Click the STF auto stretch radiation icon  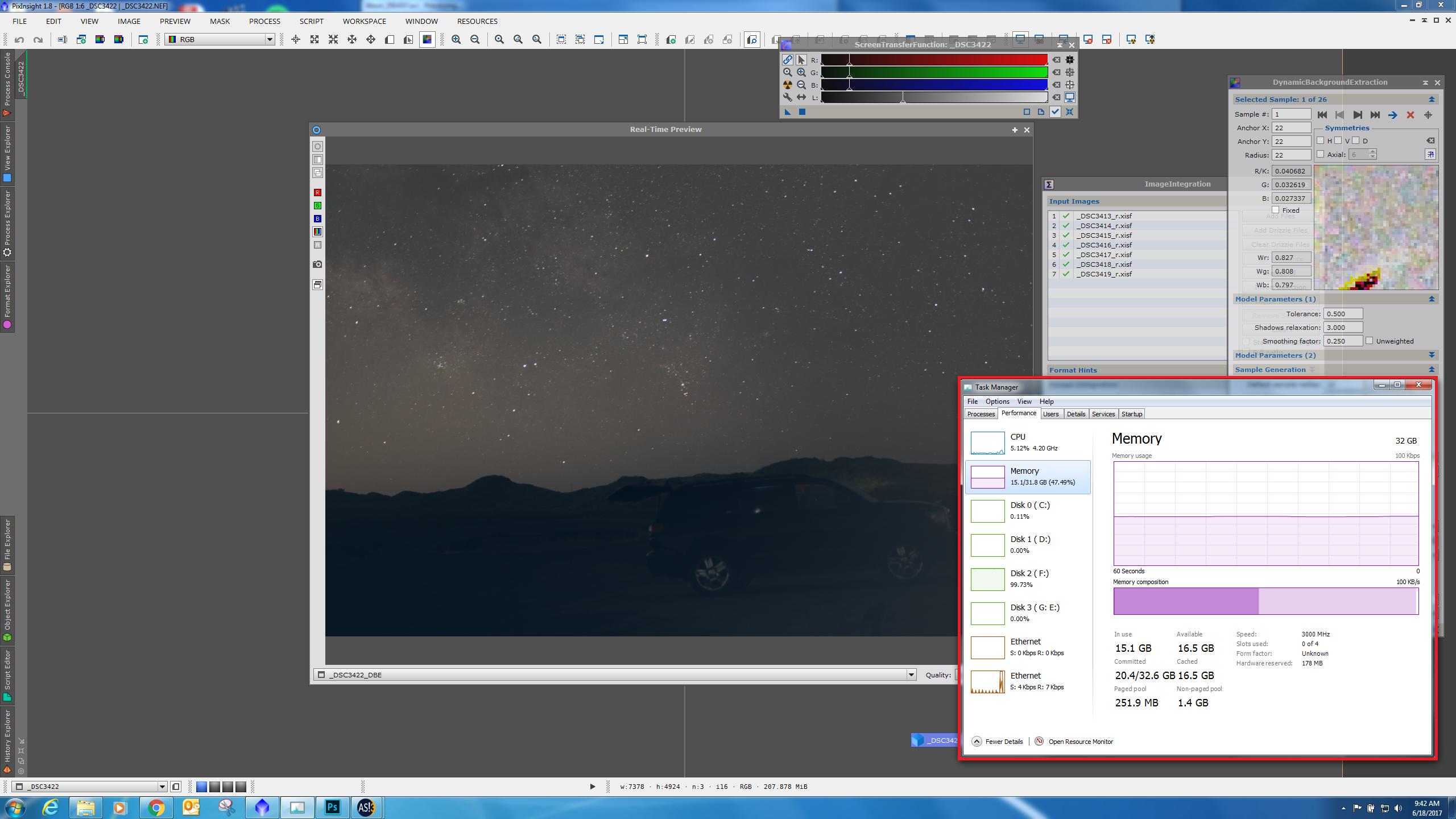pos(787,85)
